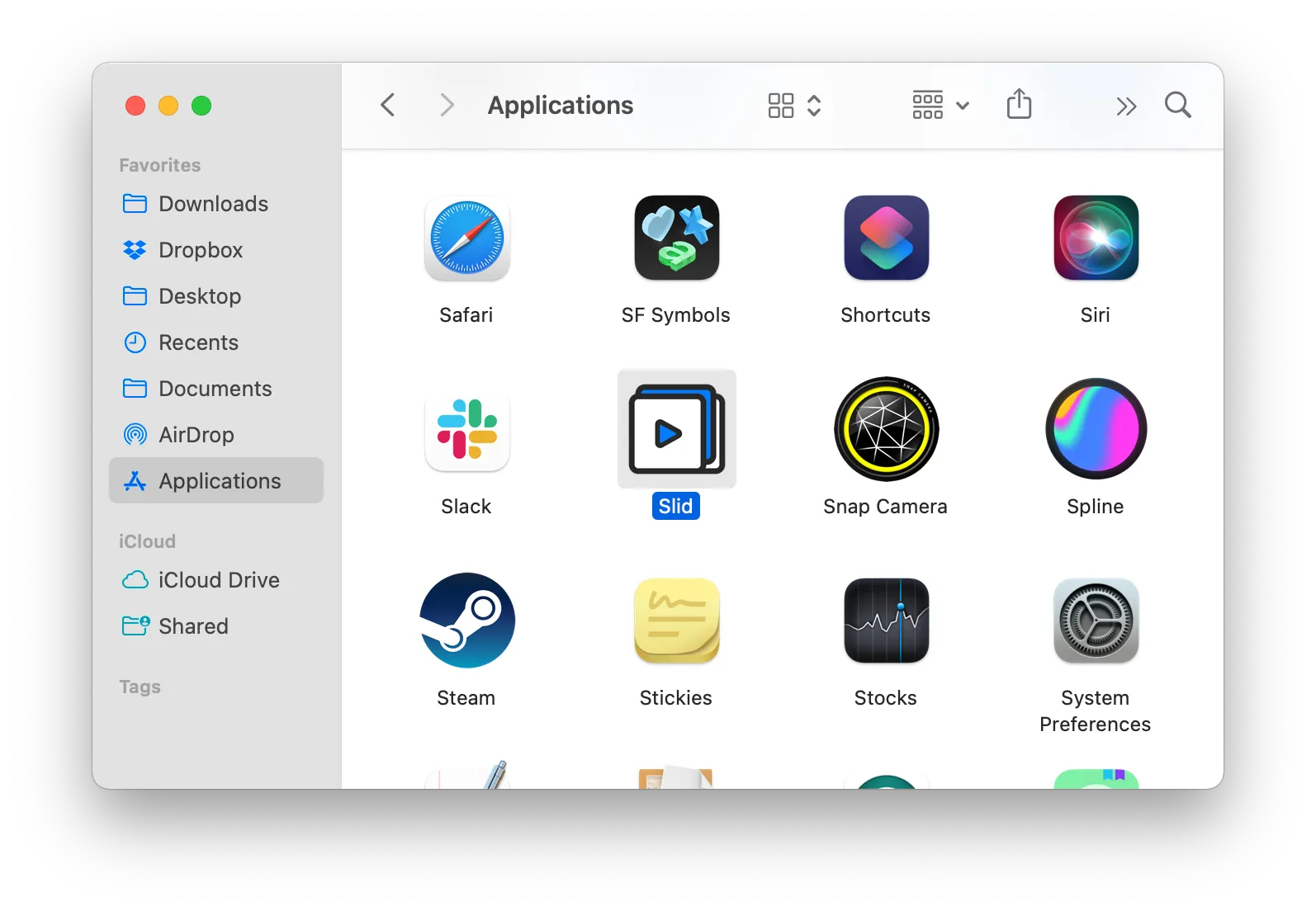This screenshot has height=911, width=1316.
Task: Click the Siri name label
Action: pos(1096,315)
